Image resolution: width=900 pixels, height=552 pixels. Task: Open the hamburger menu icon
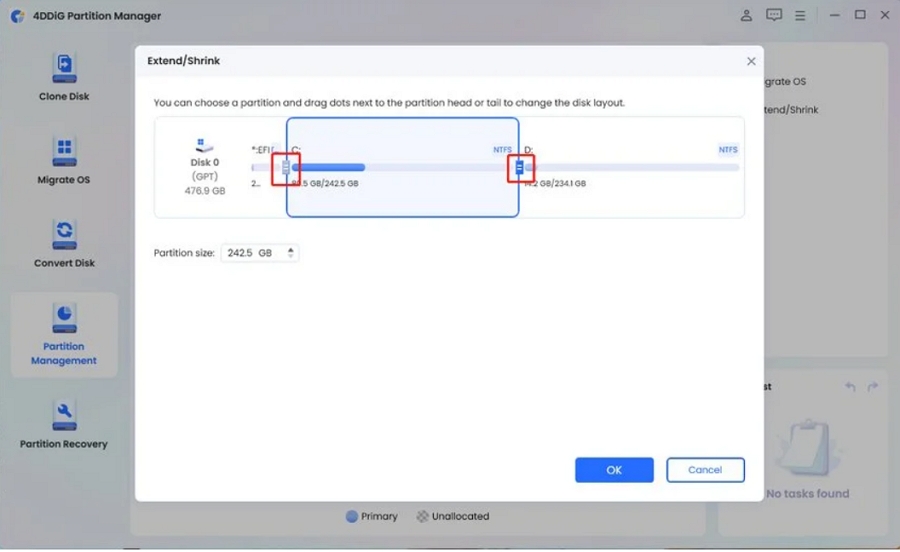(x=800, y=15)
